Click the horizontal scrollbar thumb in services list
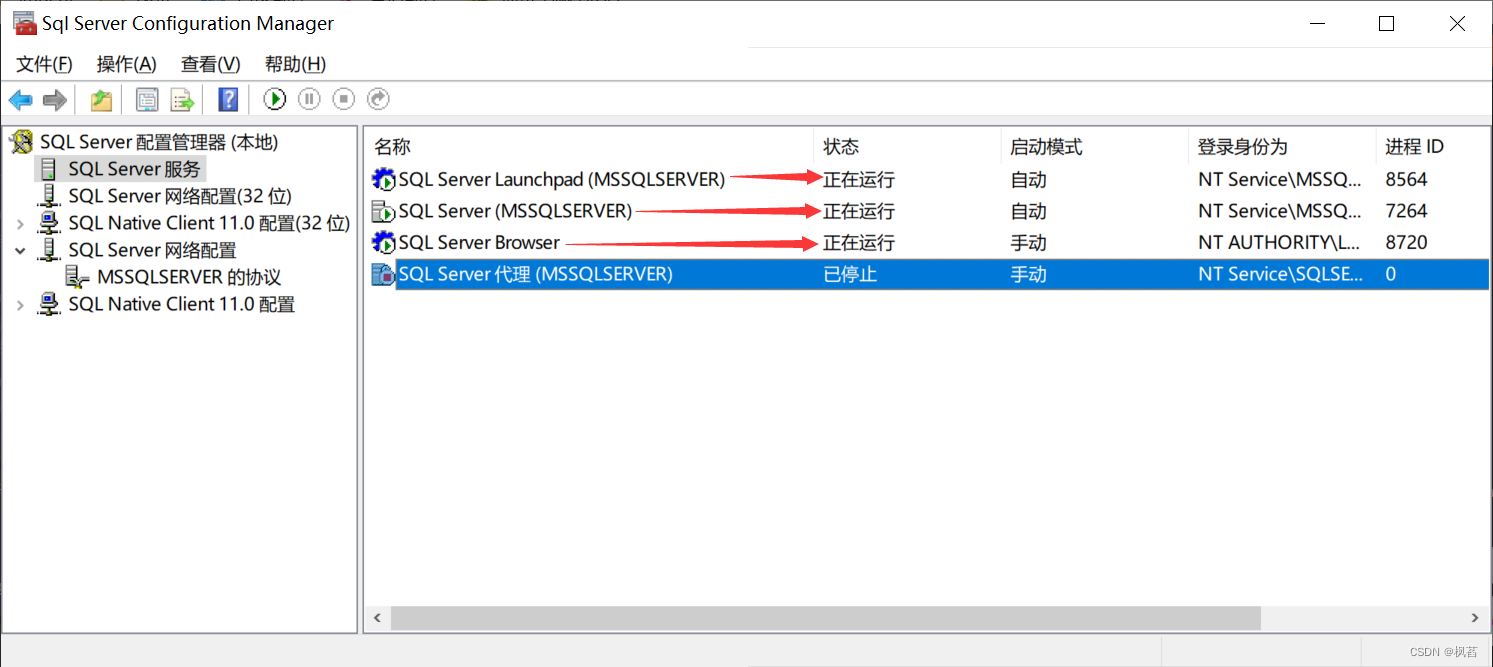Image resolution: width=1493 pixels, height=667 pixels. (826, 619)
